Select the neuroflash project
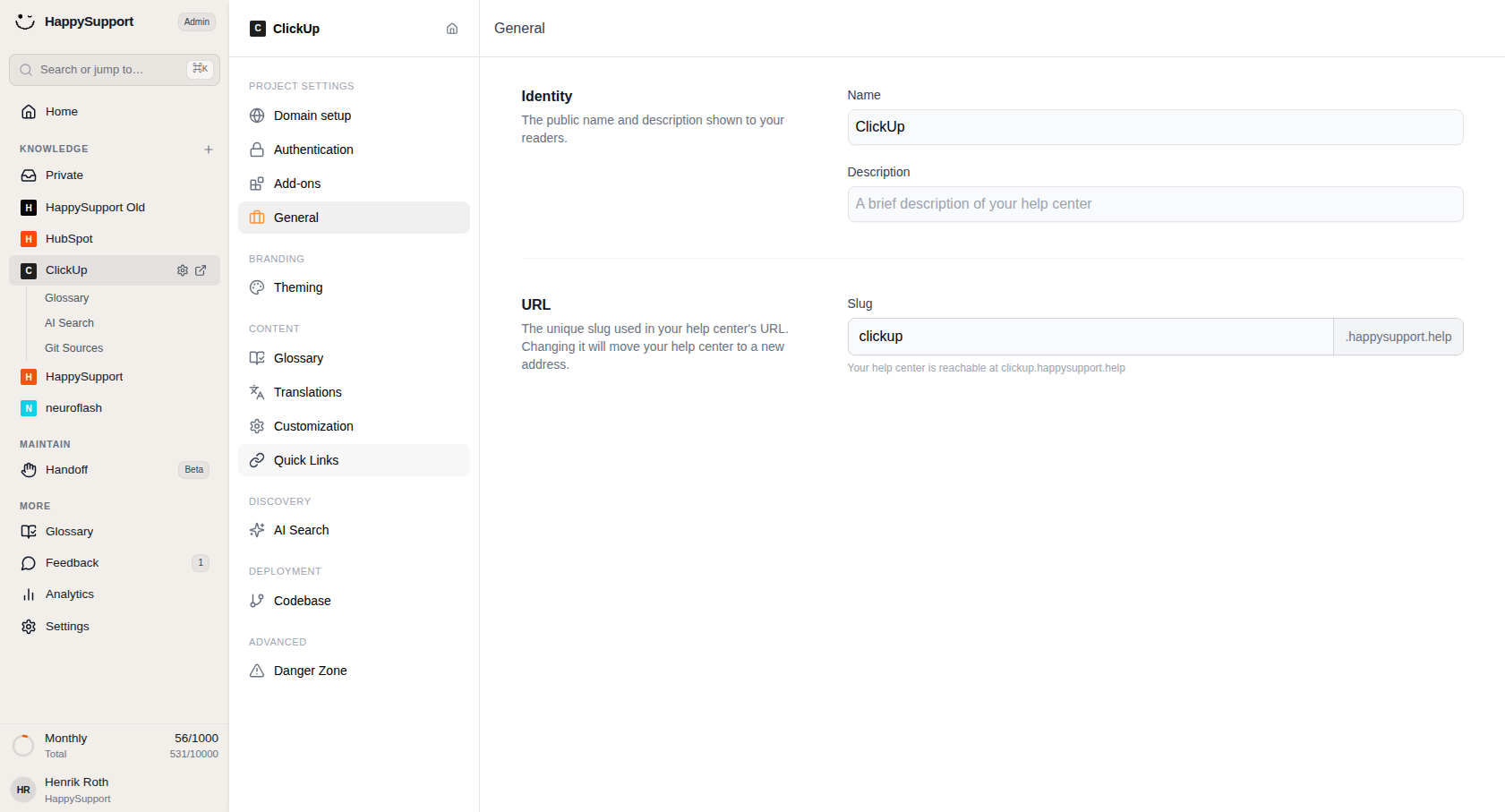 [115, 408]
